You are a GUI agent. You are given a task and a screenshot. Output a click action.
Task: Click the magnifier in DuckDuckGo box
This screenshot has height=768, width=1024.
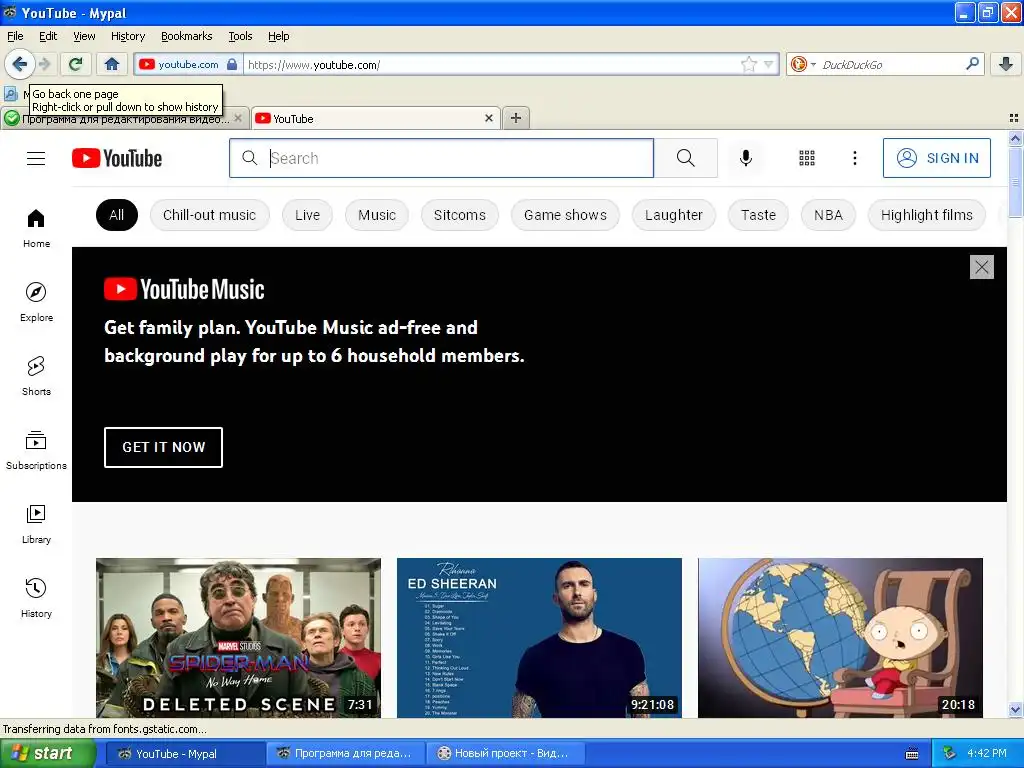(x=972, y=63)
